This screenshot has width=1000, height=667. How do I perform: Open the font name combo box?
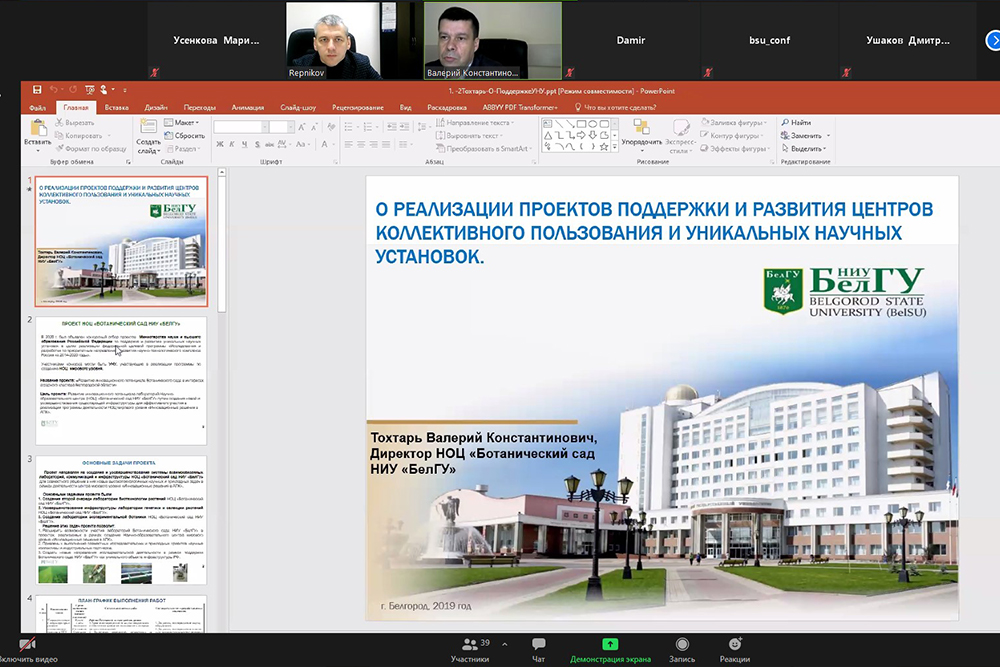pyautogui.click(x=240, y=126)
